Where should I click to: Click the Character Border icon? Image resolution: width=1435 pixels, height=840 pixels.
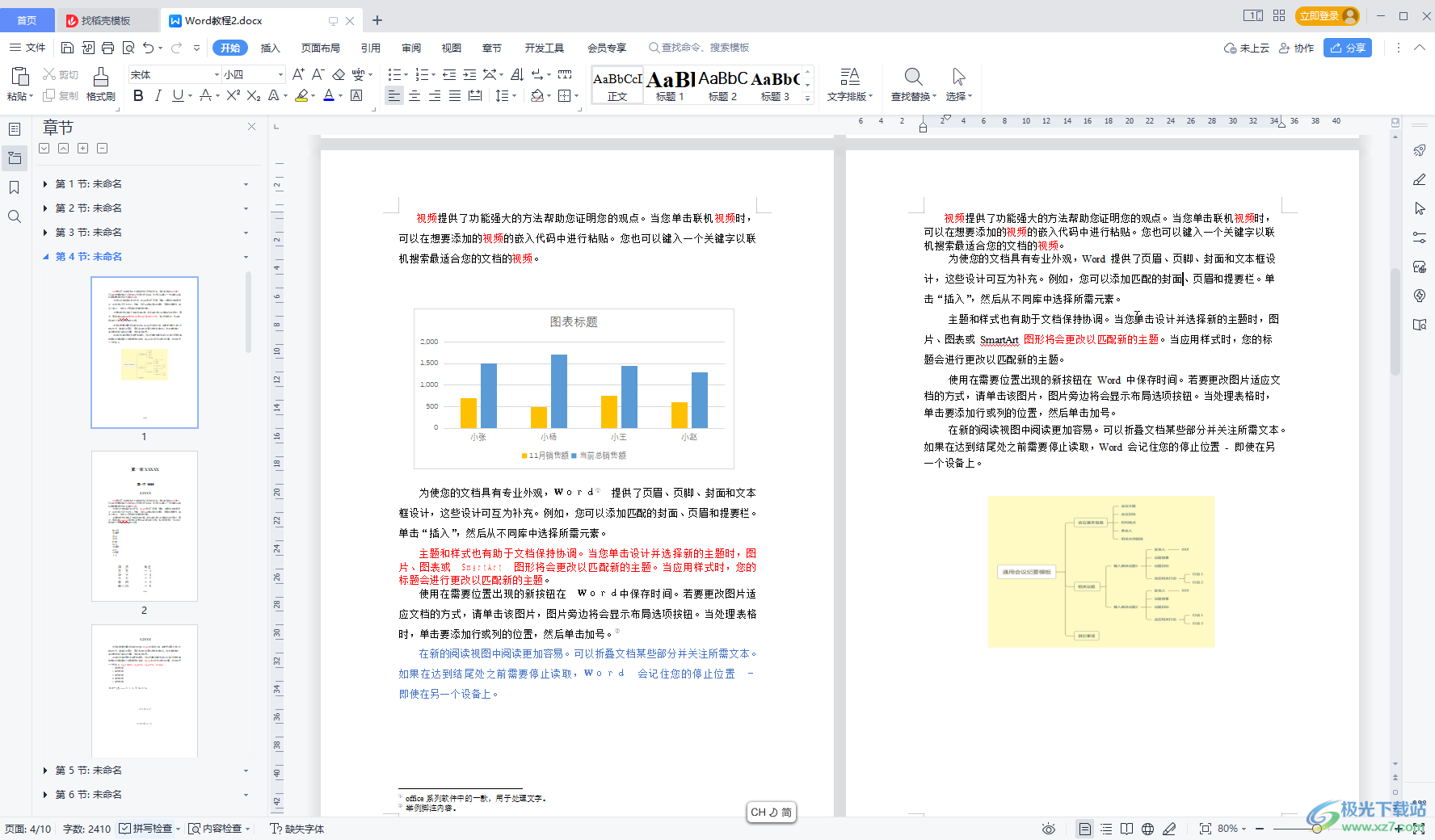coord(356,95)
